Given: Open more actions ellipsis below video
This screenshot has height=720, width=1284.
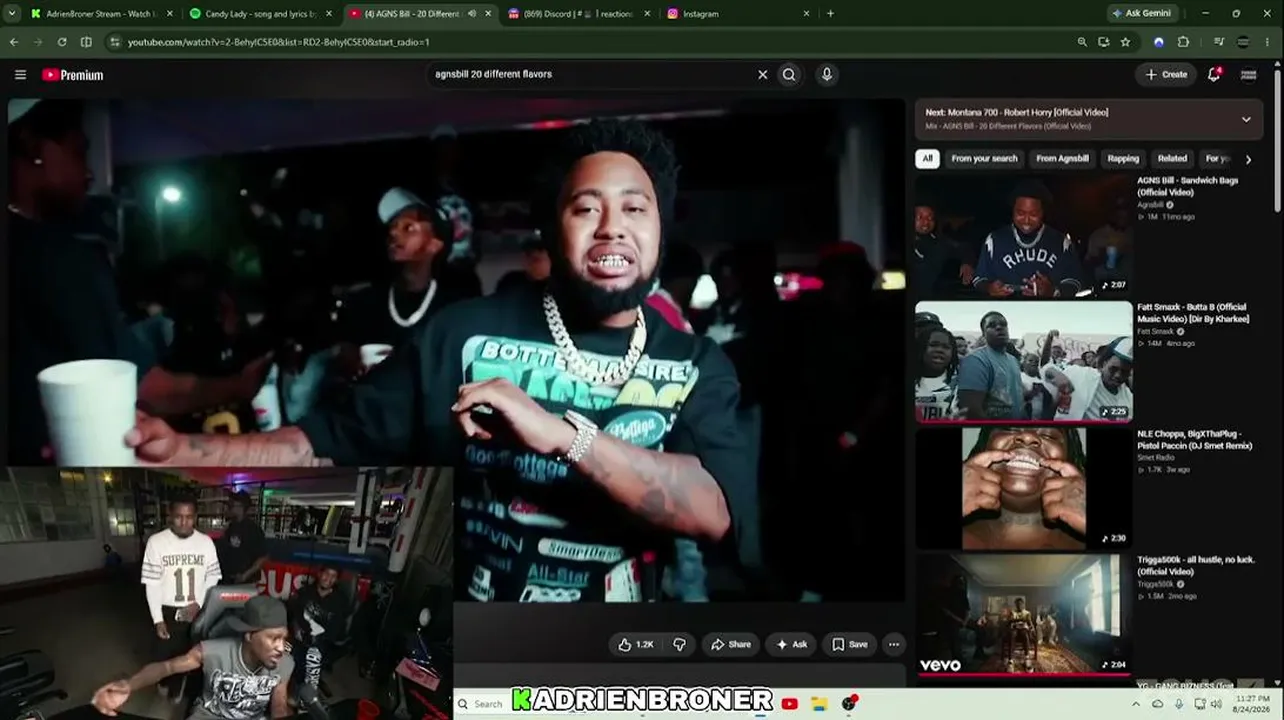Looking at the screenshot, I should 894,645.
